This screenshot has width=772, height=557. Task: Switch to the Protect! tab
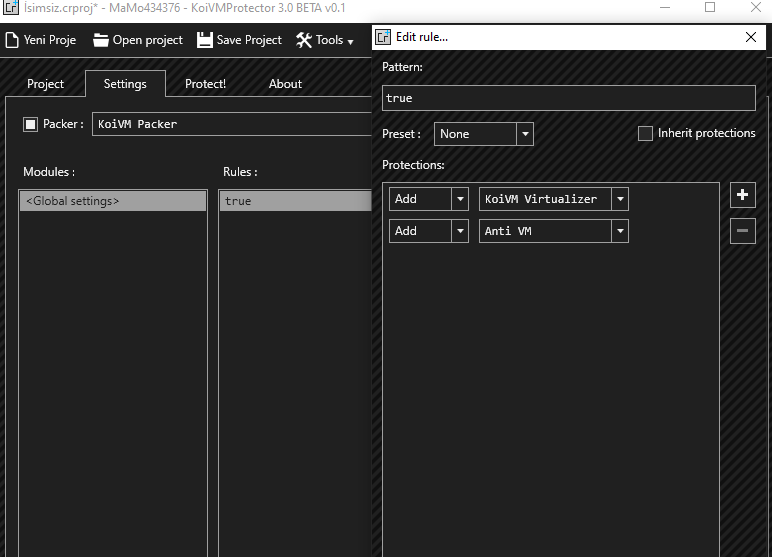205,84
